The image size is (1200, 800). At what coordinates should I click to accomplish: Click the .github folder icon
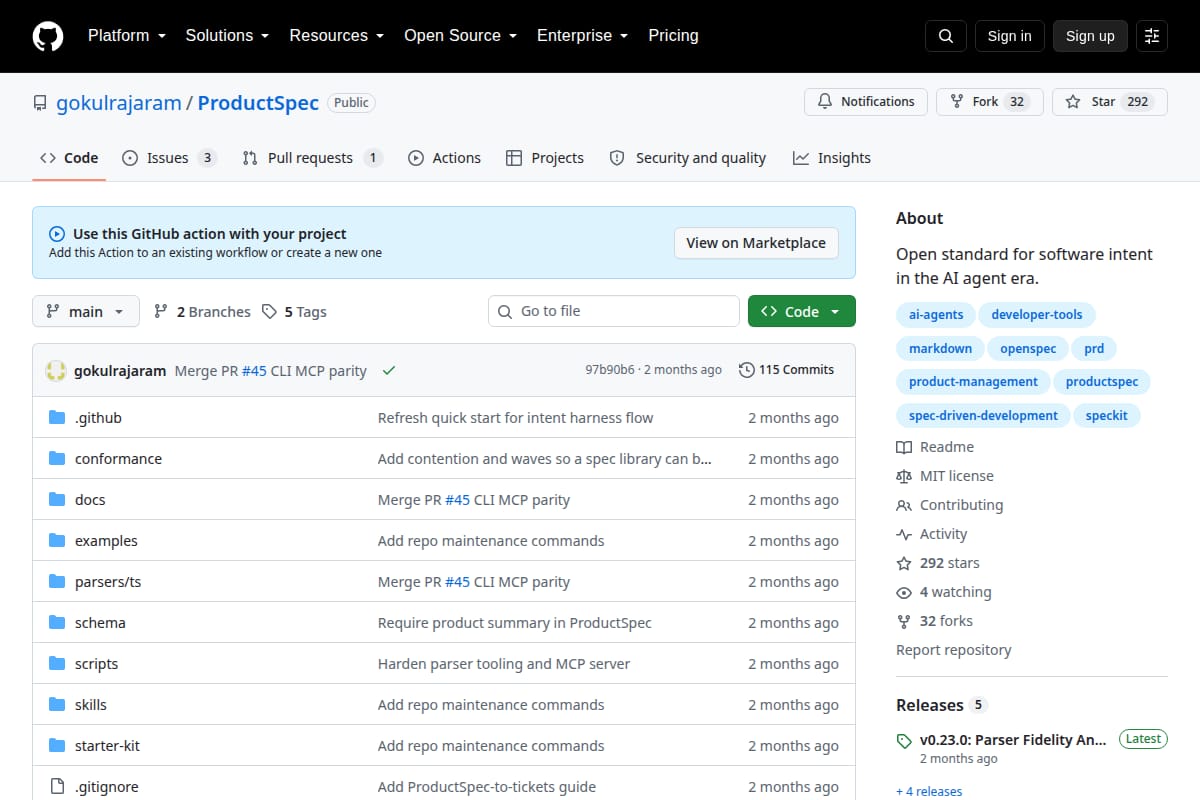coord(57,418)
